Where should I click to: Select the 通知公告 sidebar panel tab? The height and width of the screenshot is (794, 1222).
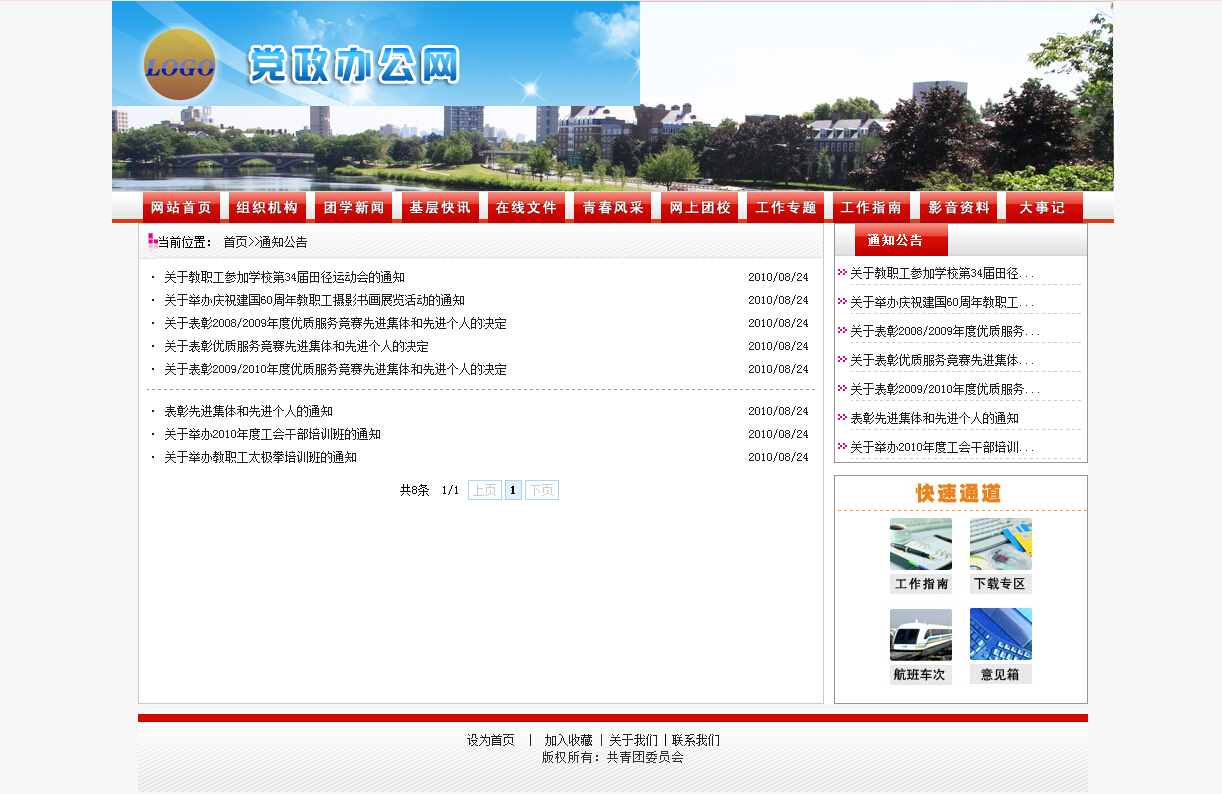click(901, 240)
